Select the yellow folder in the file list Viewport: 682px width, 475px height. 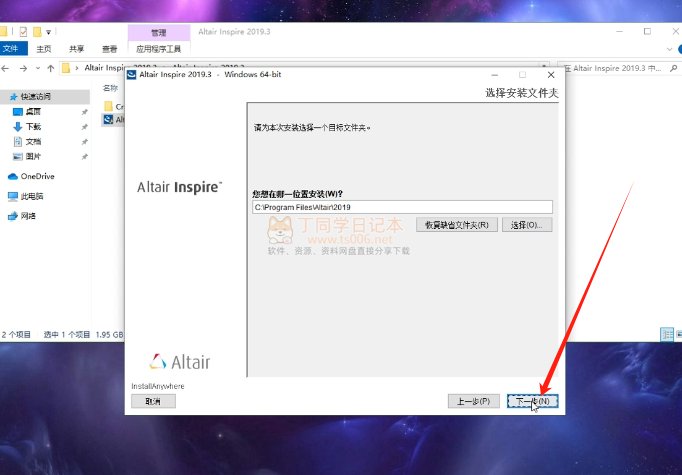click(109, 106)
